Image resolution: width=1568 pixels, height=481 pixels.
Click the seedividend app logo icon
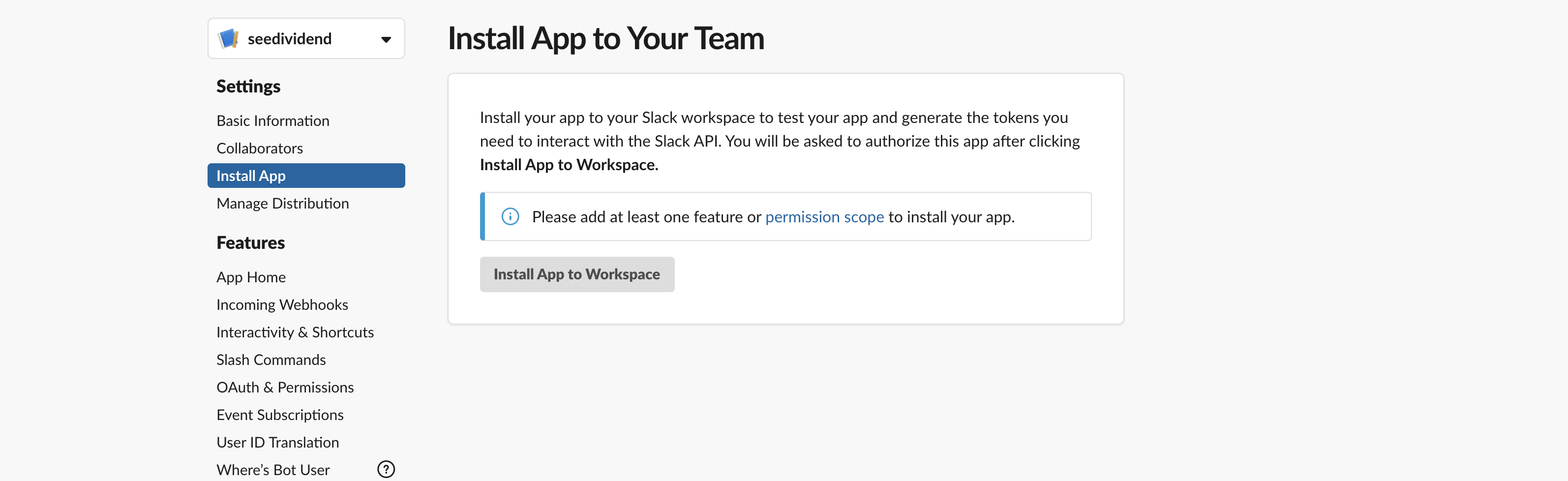click(x=228, y=38)
